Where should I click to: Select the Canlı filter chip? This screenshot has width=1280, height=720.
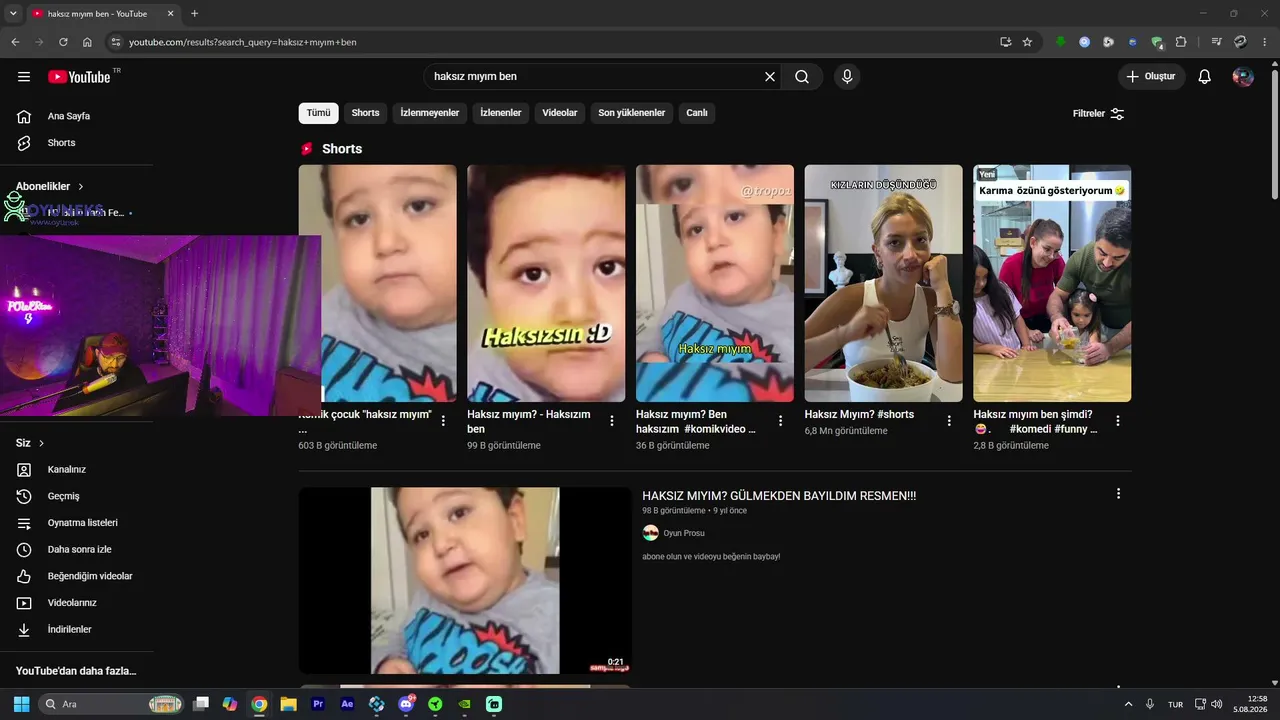coord(697,113)
